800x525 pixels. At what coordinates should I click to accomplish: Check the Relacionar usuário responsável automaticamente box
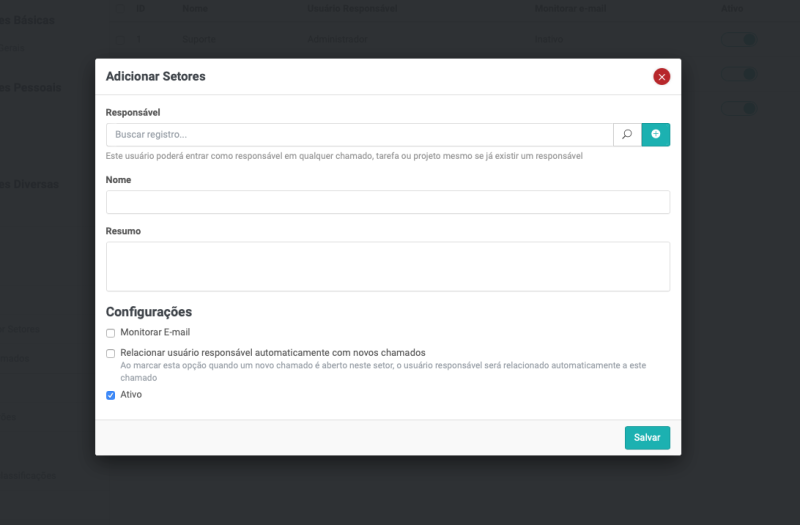click(111, 354)
